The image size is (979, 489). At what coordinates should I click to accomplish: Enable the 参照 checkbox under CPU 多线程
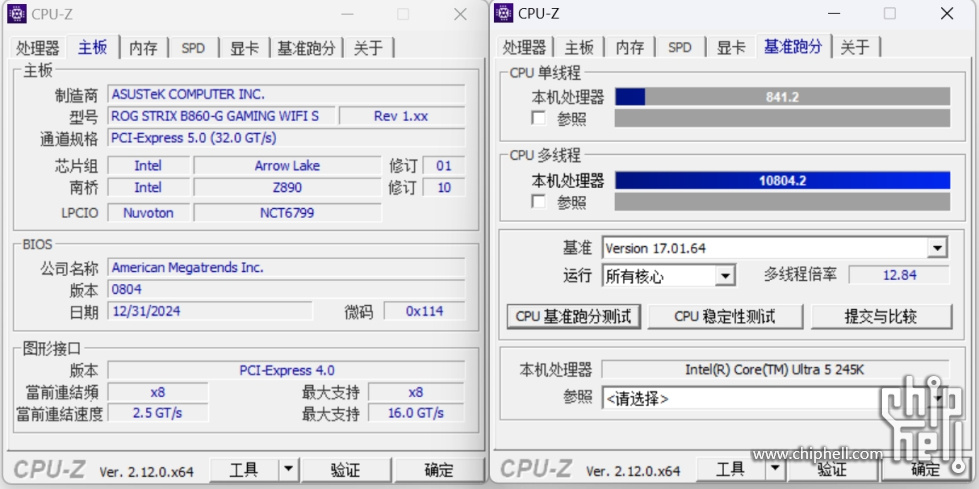pos(538,202)
